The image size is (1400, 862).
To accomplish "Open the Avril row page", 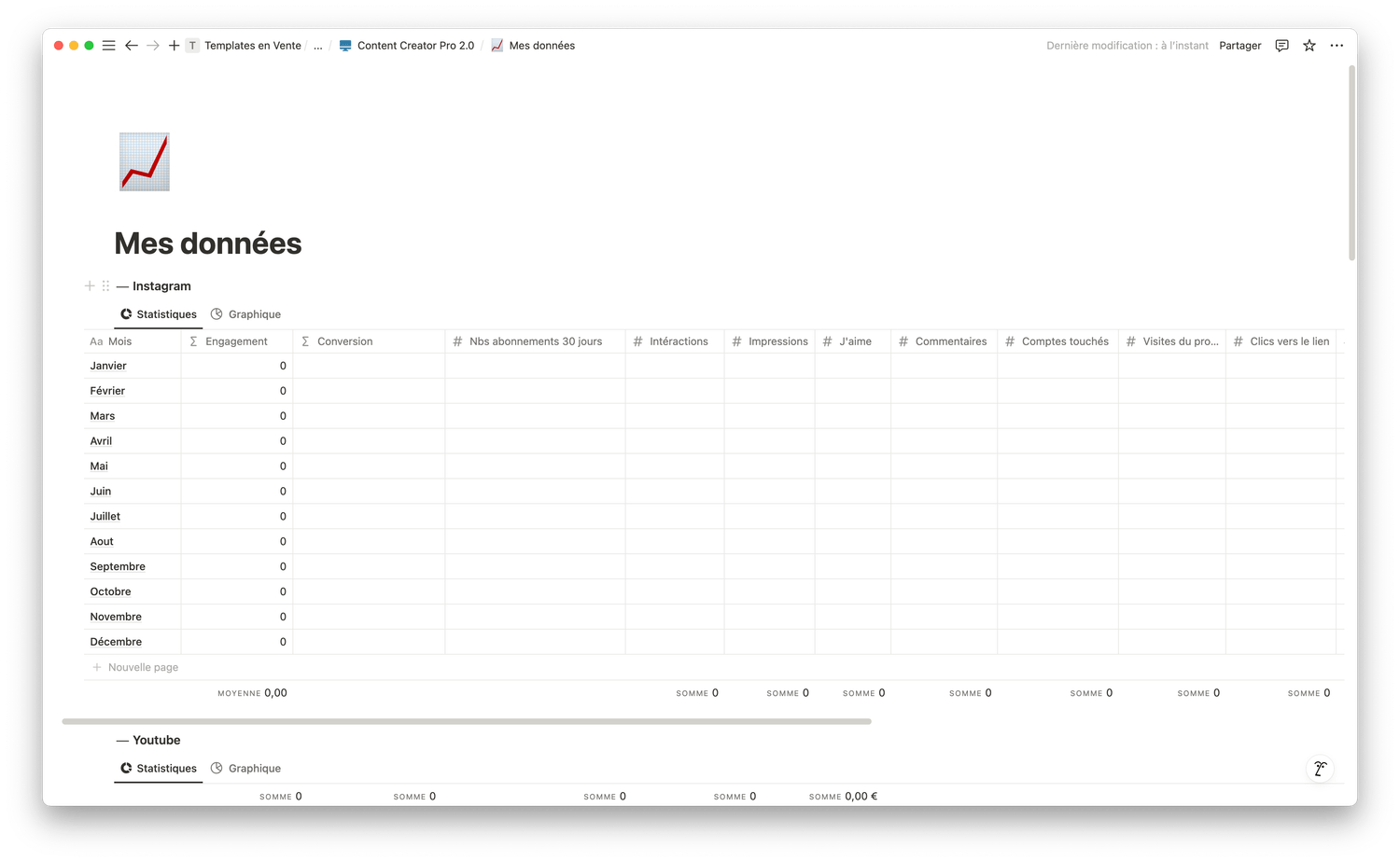I will [101, 441].
